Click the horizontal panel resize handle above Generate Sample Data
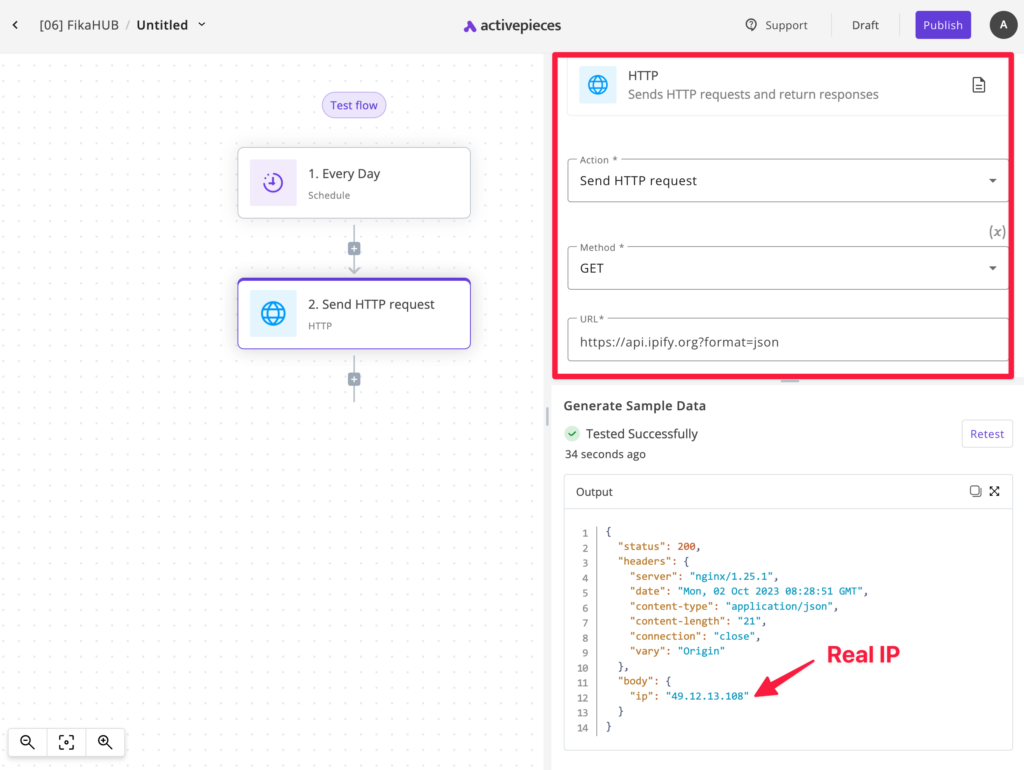This screenshot has width=1024, height=770. [790, 381]
